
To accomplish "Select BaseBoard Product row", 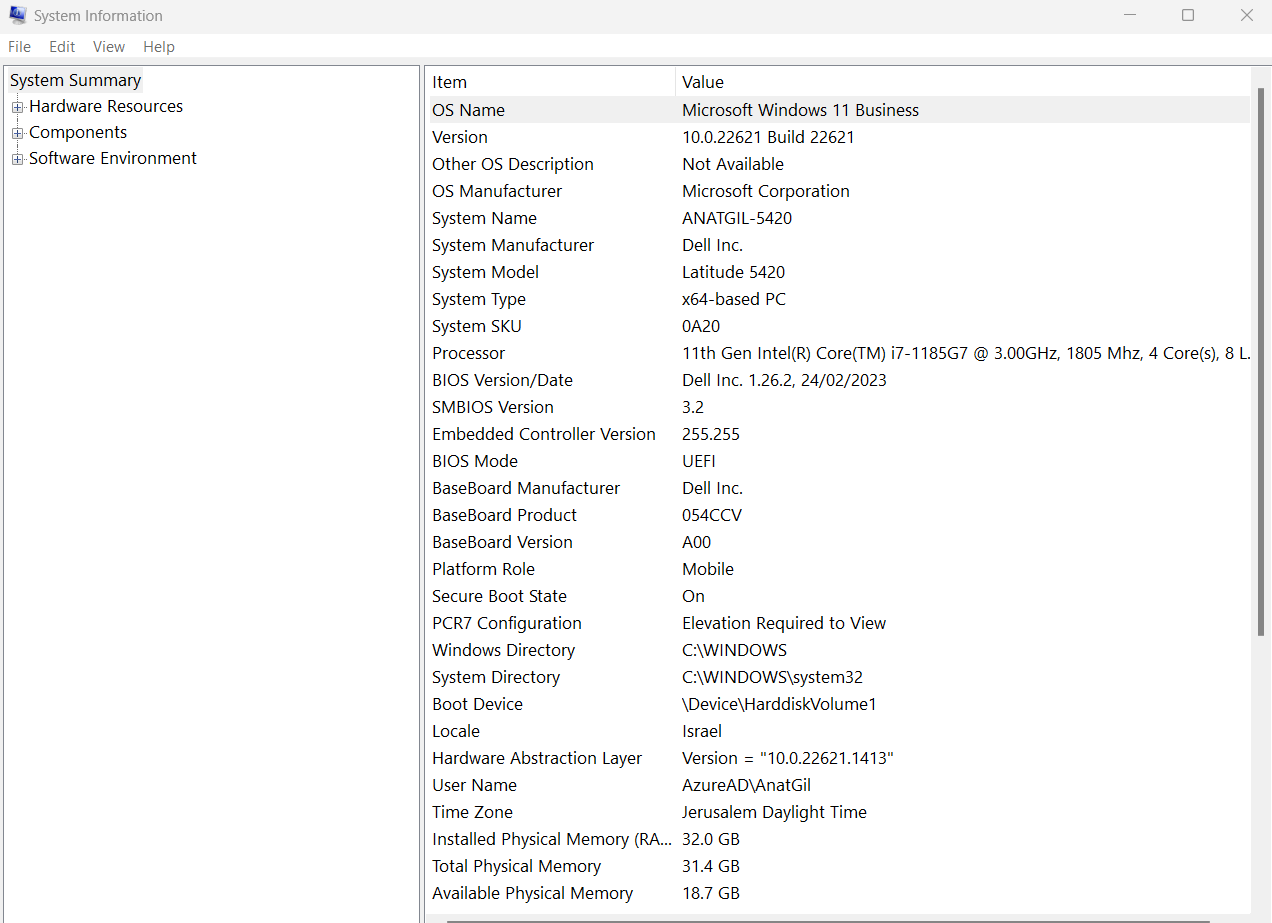I will (840, 515).
